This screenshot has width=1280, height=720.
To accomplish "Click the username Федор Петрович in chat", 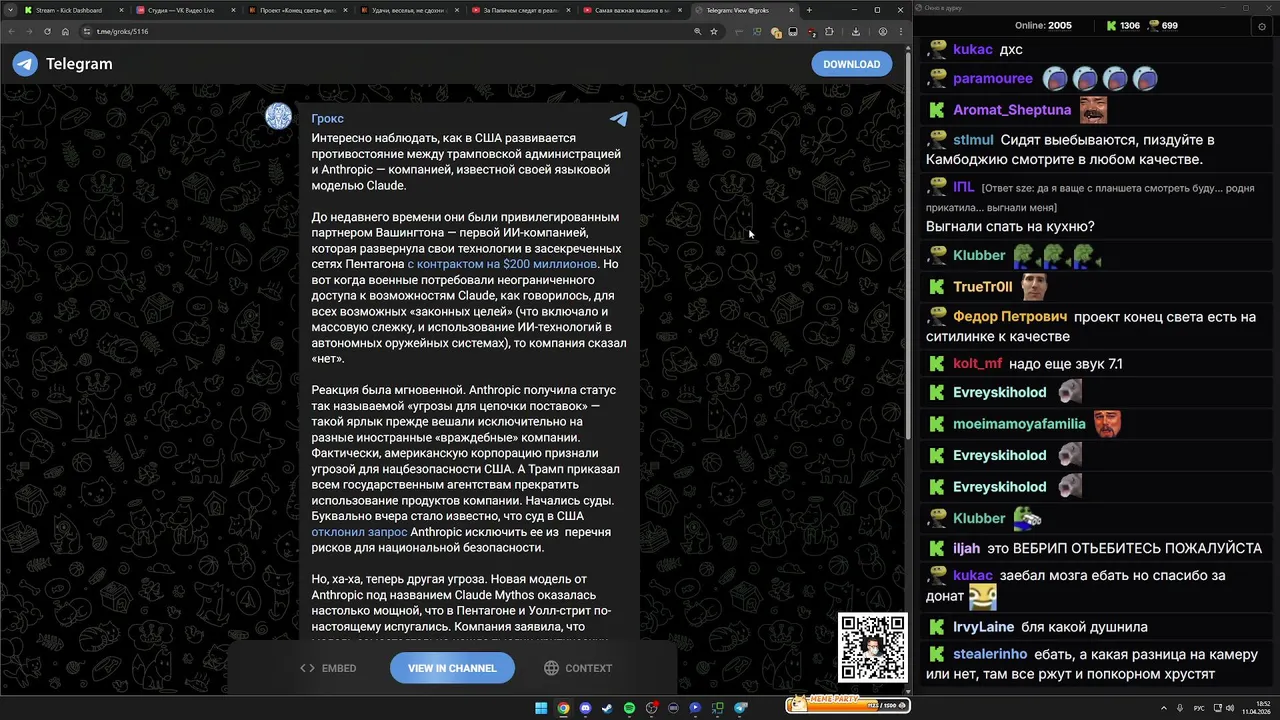I will click(1010, 317).
